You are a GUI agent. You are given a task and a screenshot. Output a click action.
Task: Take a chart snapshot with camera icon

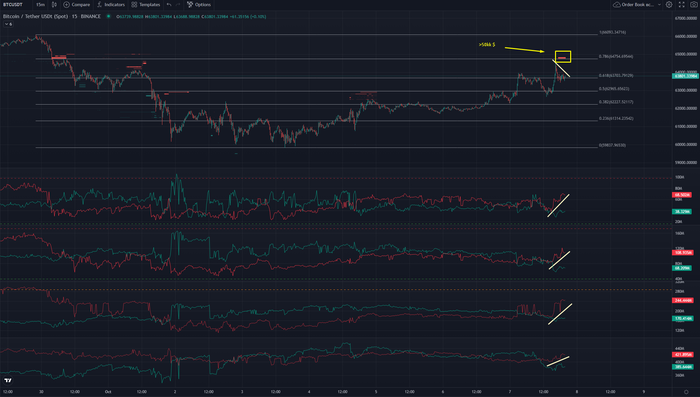tap(694, 4)
